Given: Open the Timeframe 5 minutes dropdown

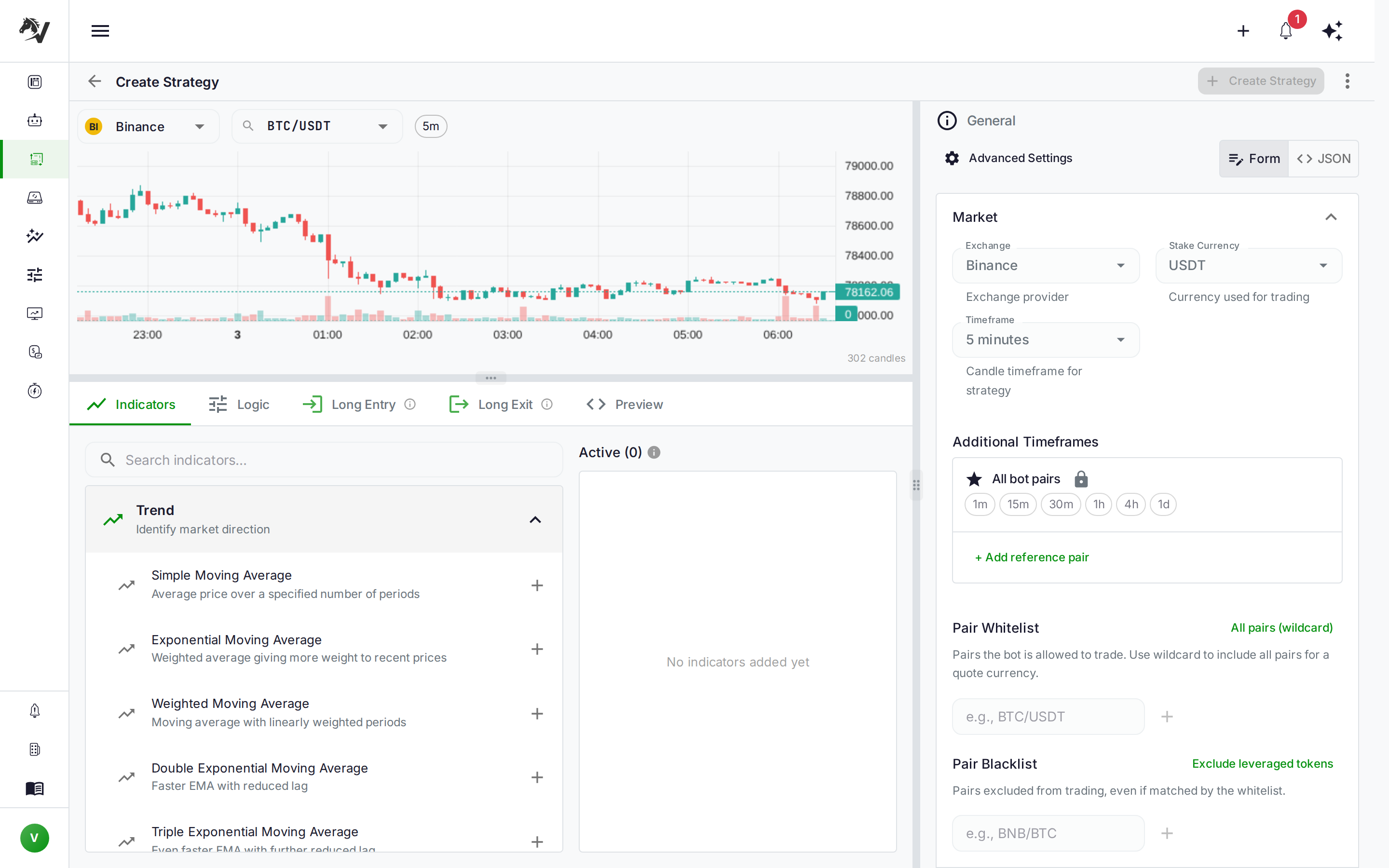Looking at the screenshot, I should (x=1045, y=340).
